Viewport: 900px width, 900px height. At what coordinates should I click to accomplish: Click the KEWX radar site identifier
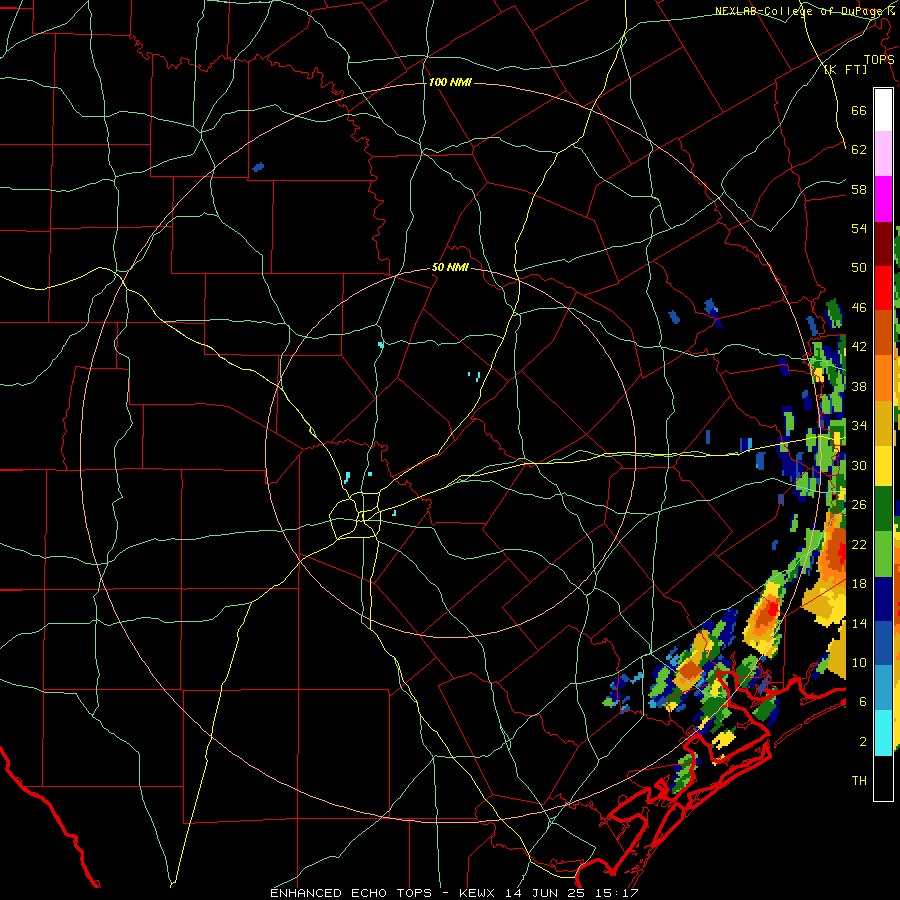pos(478,893)
